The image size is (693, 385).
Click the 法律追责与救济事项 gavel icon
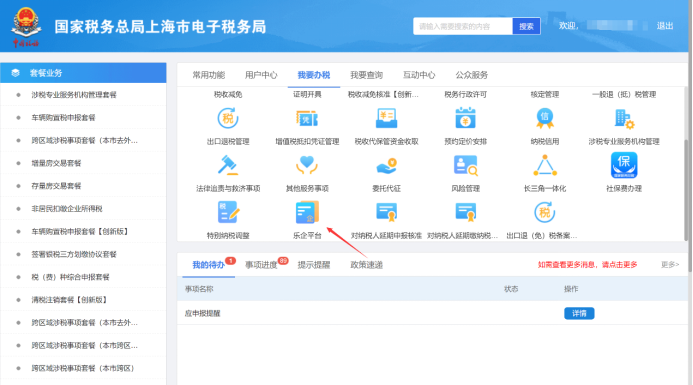pyautogui.click(x=228, y=165)
